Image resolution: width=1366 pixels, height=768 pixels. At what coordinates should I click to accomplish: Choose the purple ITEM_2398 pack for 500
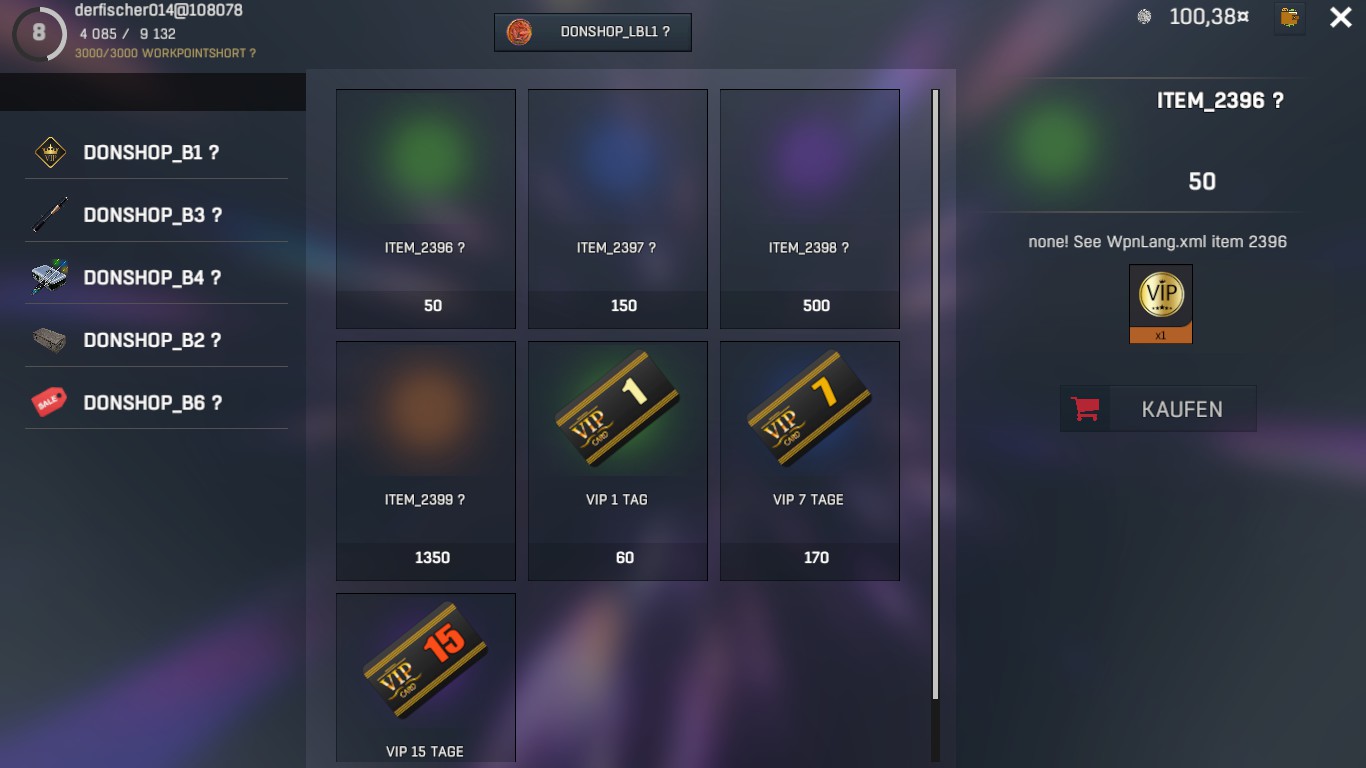pos(810,209)
